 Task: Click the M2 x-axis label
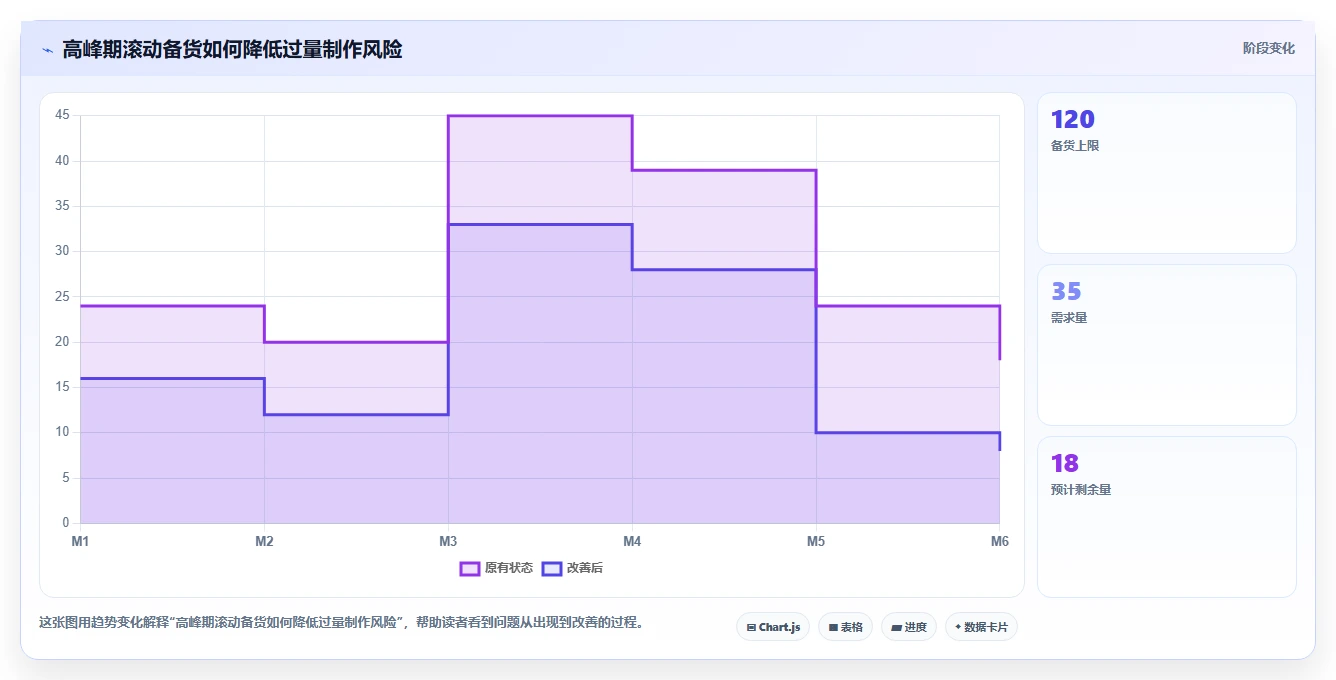264,541
